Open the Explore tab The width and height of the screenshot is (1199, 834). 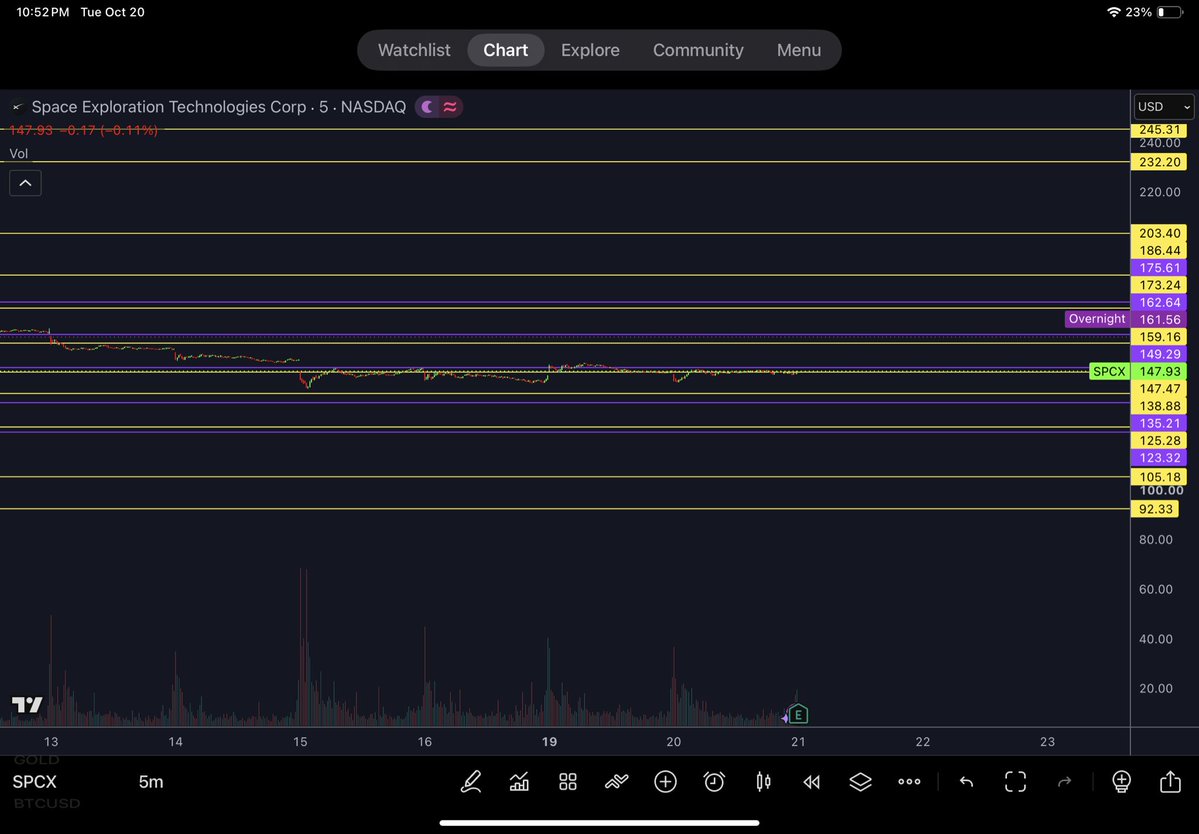point(590,50)
